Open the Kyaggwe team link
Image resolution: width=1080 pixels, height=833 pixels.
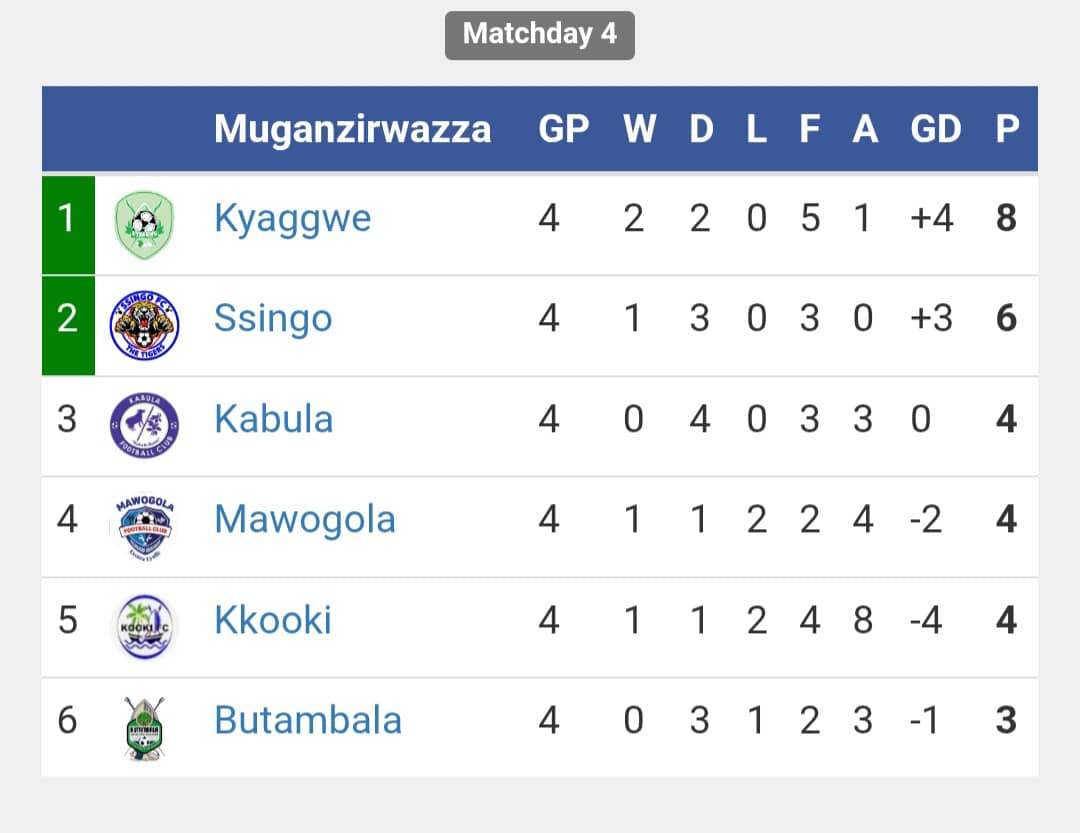tap(292, 218)
